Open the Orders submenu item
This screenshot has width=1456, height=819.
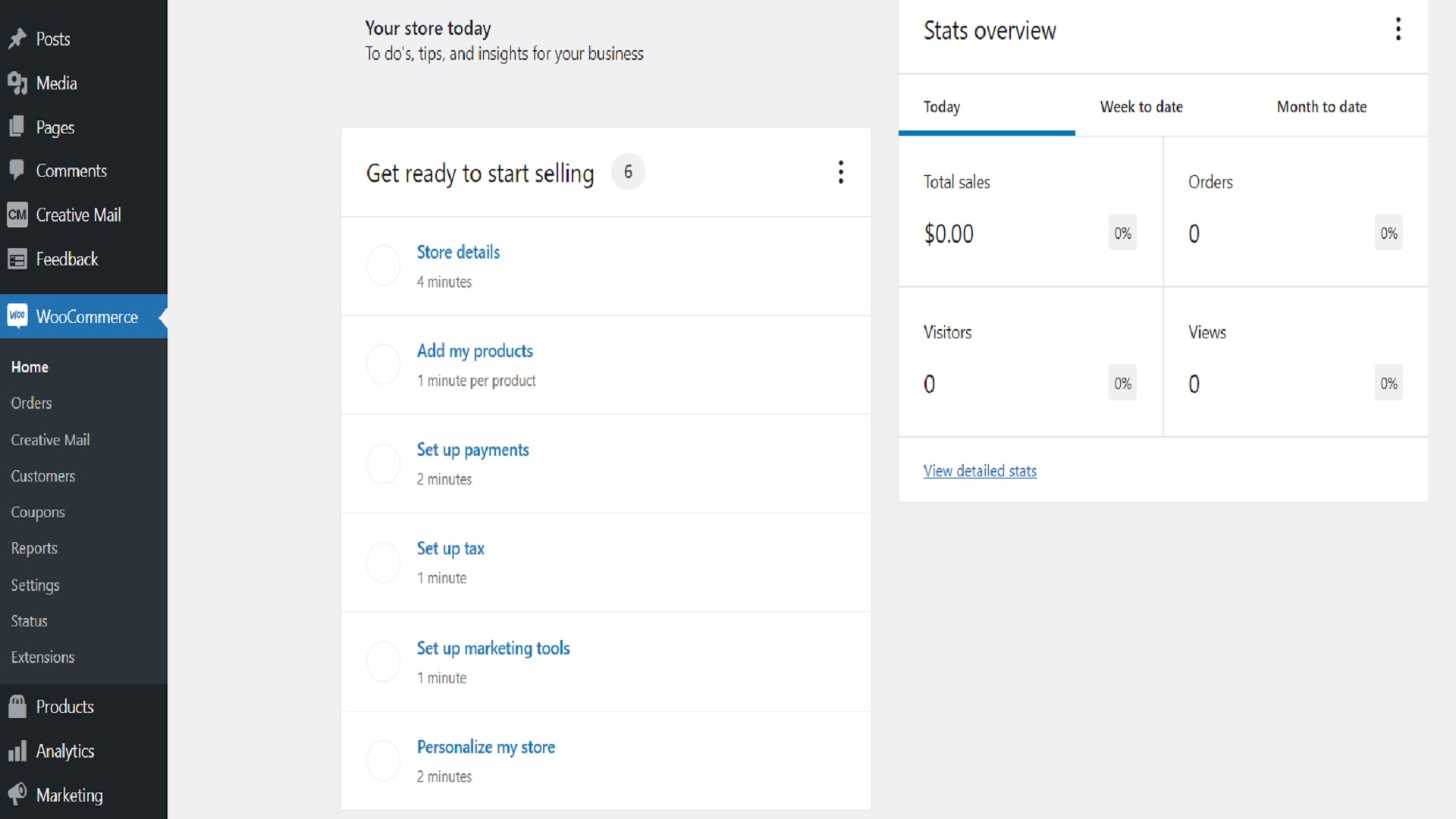pos(31,403)
